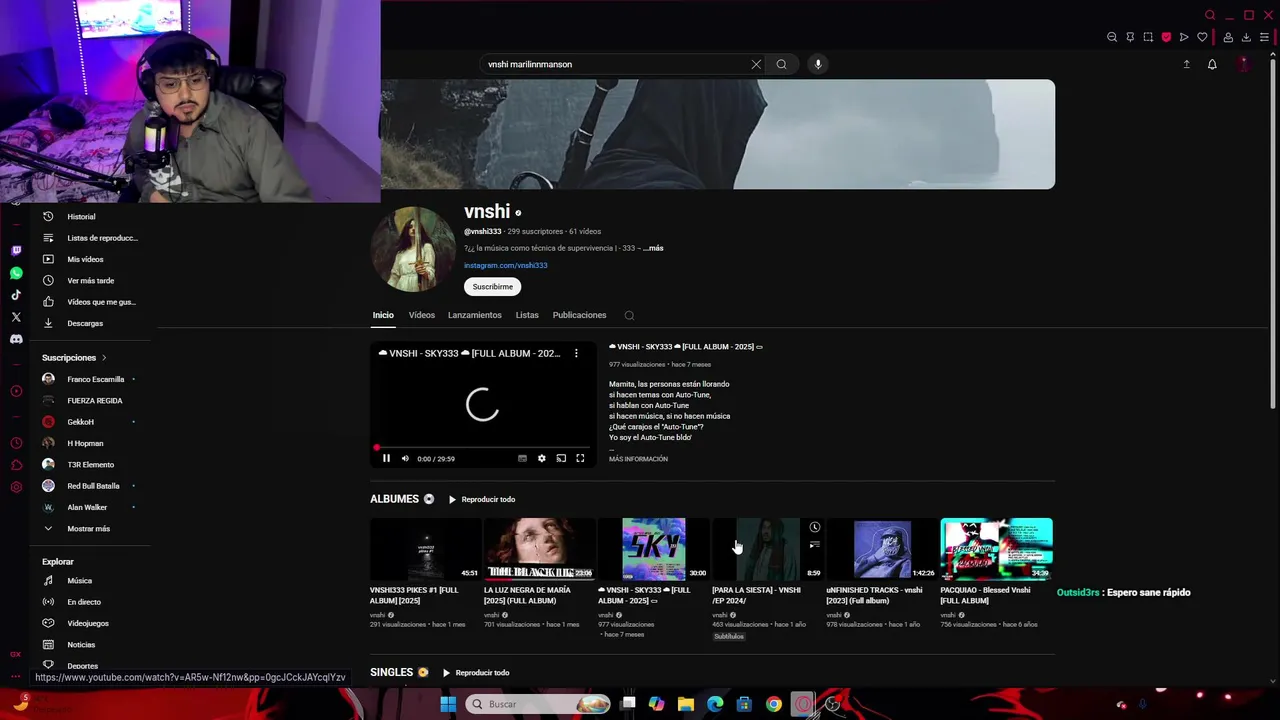The height and width of the screenshot is (720, 1280).
Task: Open browser settings gear in sidebar
Action: pyautogui.click(x=16, y=487)
